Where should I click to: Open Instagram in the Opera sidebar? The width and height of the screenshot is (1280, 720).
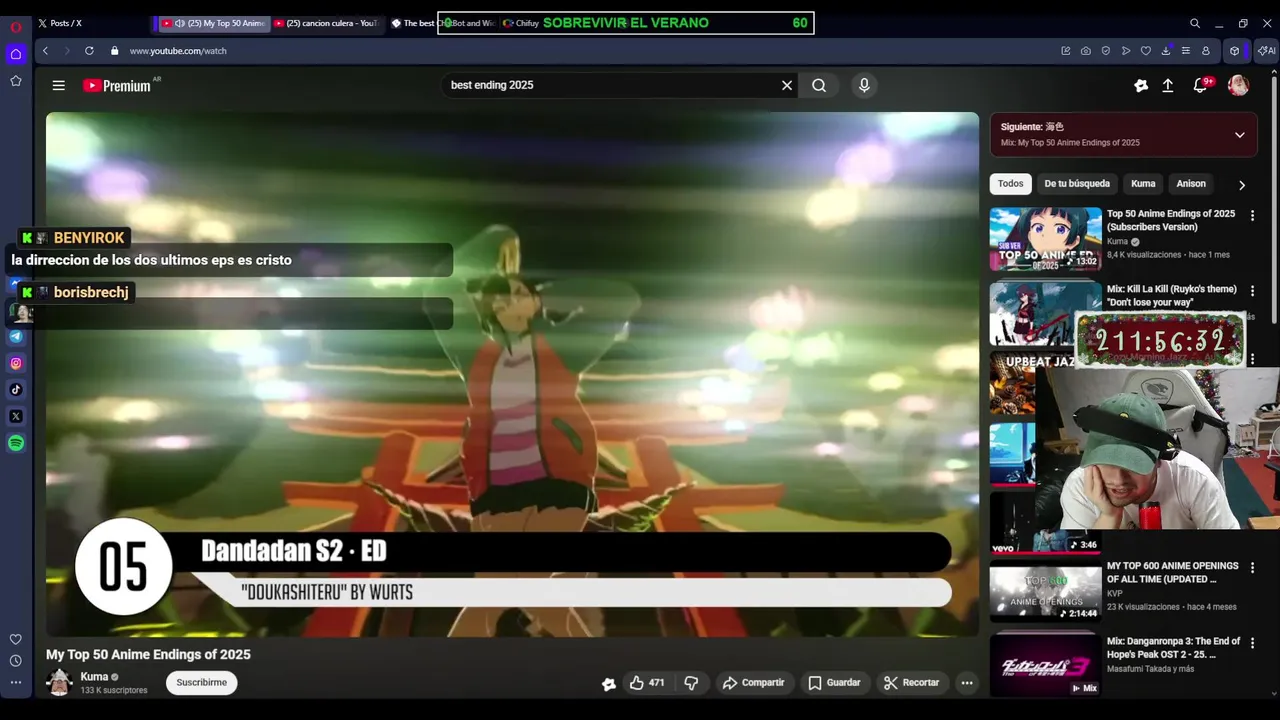tap(16, 363)
